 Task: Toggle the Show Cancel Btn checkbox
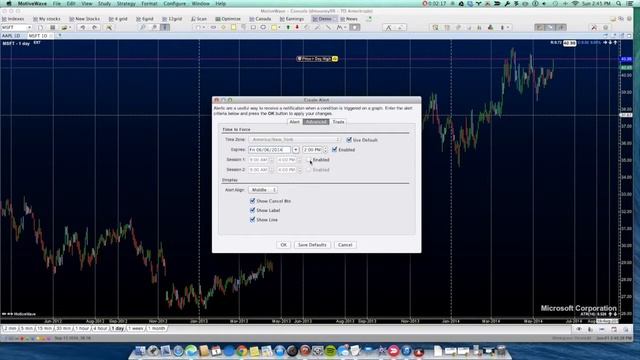[252, 201]
